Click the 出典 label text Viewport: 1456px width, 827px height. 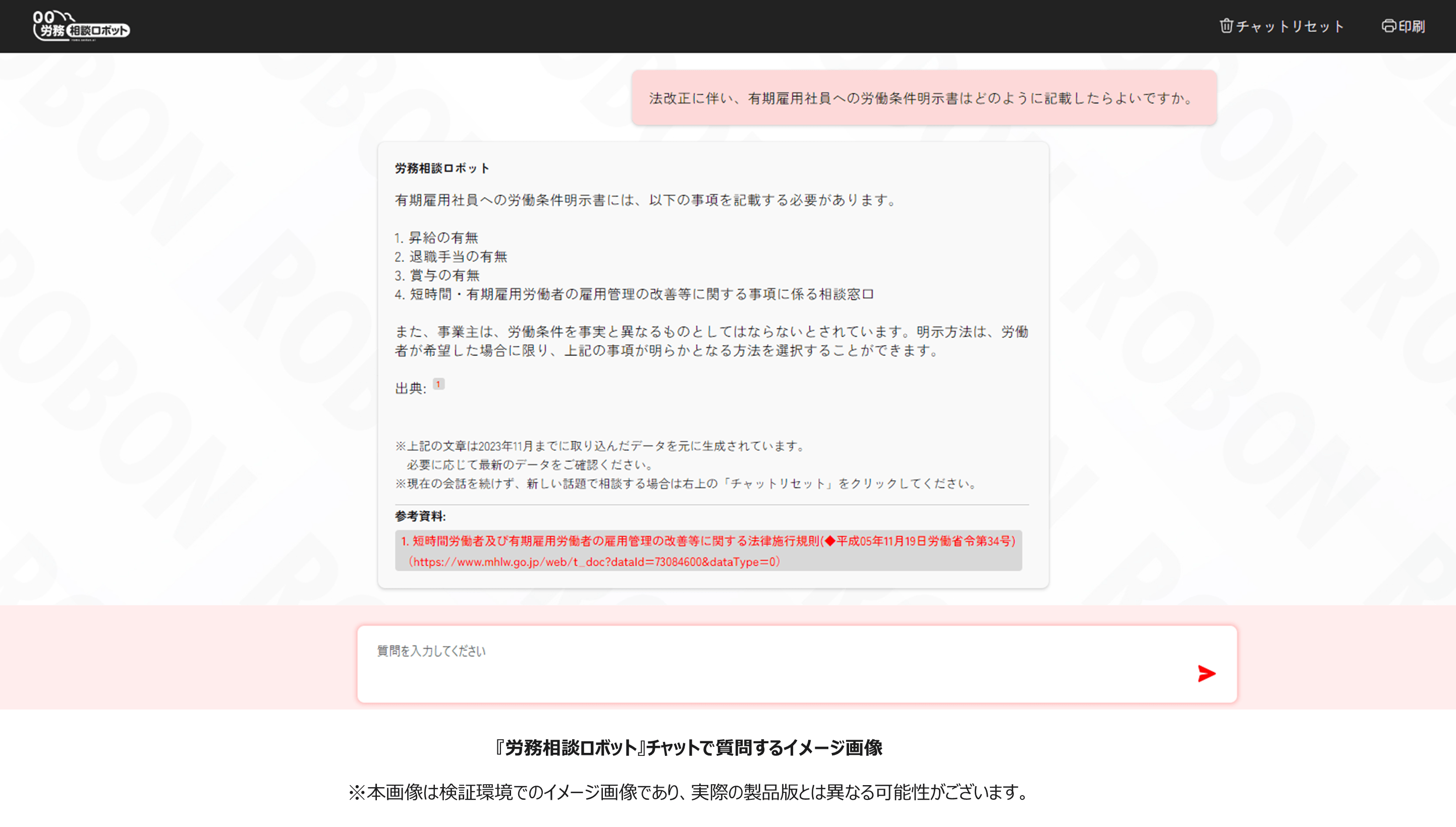[410, 388]
